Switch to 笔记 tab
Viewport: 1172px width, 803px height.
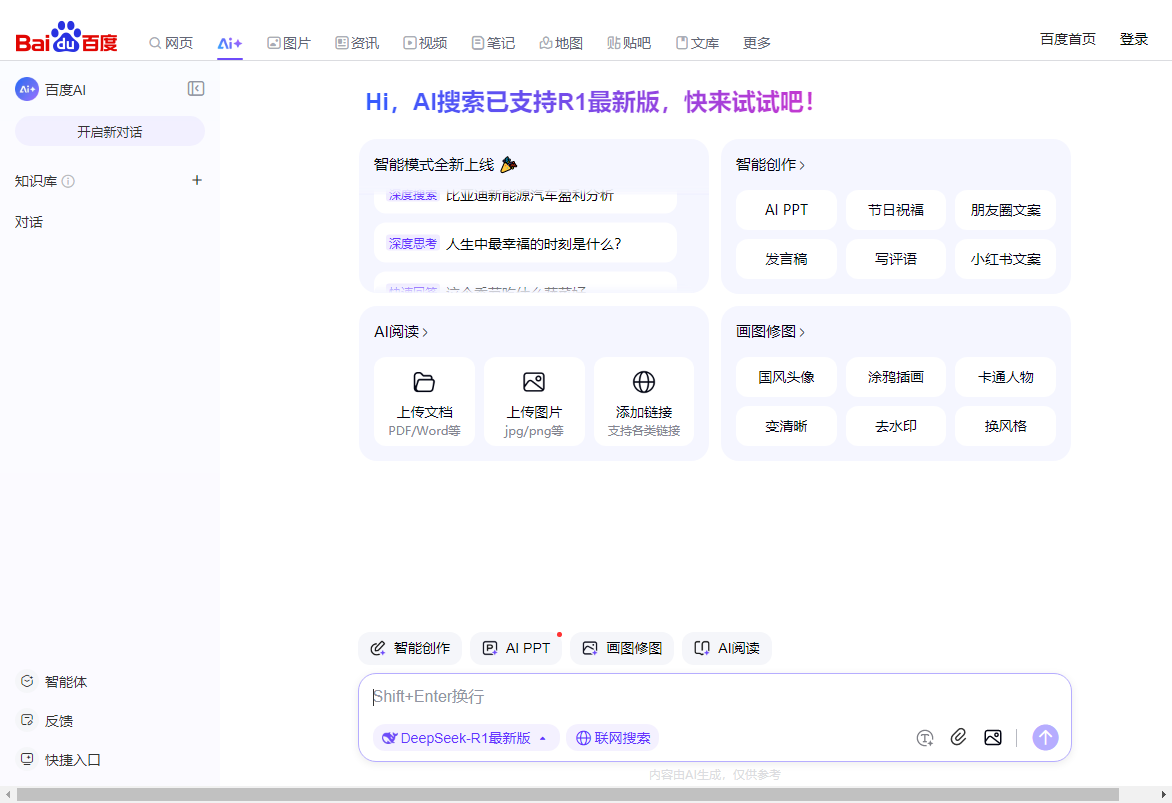(x=493, y=43)
